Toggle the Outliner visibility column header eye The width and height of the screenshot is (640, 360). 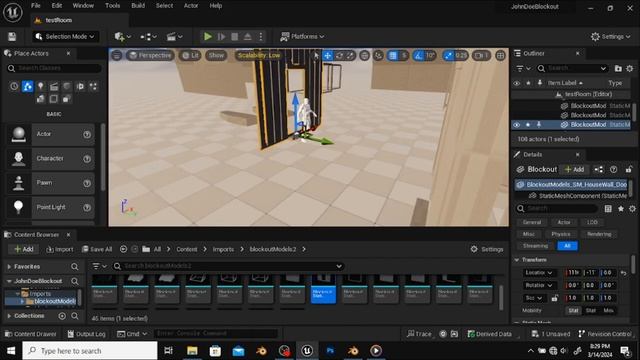(516, 83)
